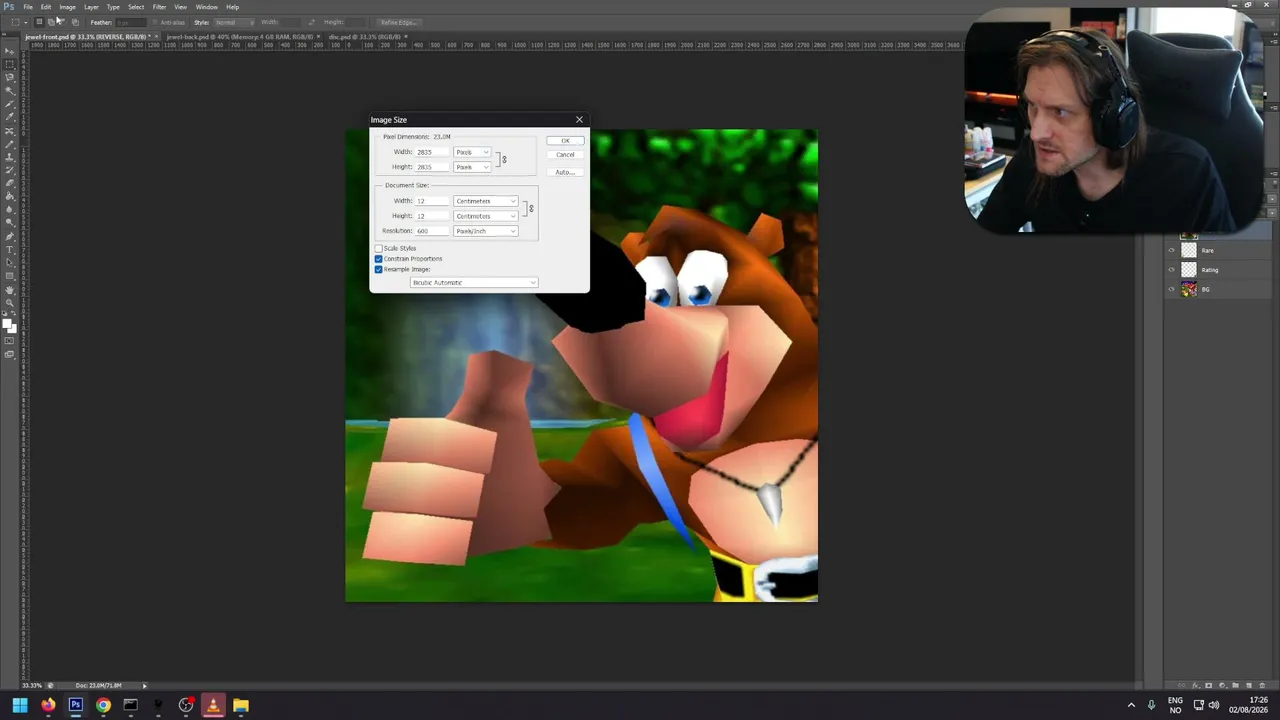The width and height of the screenshot is (1280, 720).
Task: Open document Height Centimeters dropdown
Action: click(485, 216)
